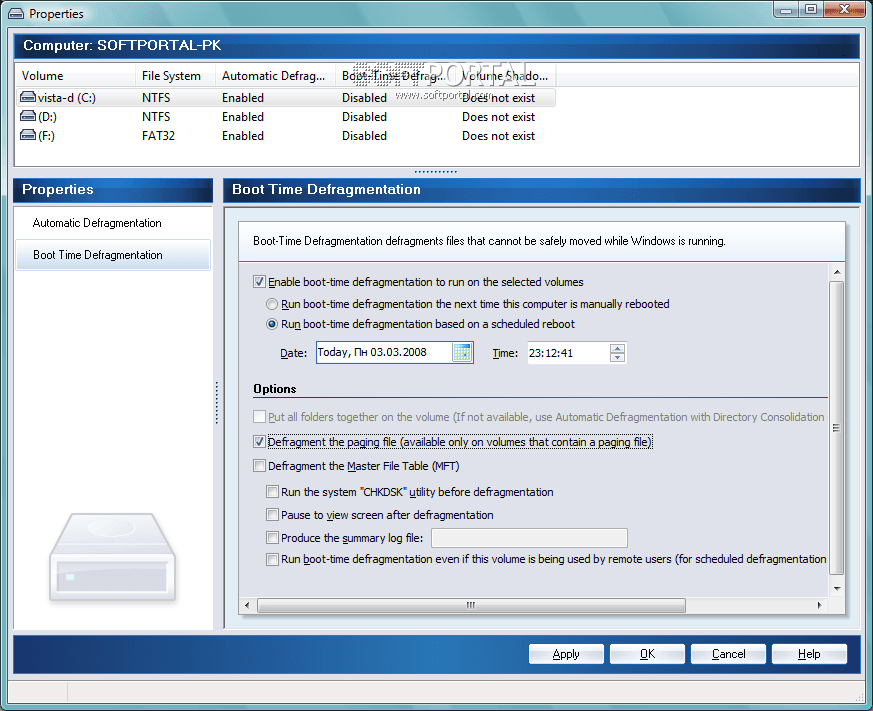The width and height of the screenshot is (873, 711).
Task: Sort by the Volume column header
Action: point(75,76)
